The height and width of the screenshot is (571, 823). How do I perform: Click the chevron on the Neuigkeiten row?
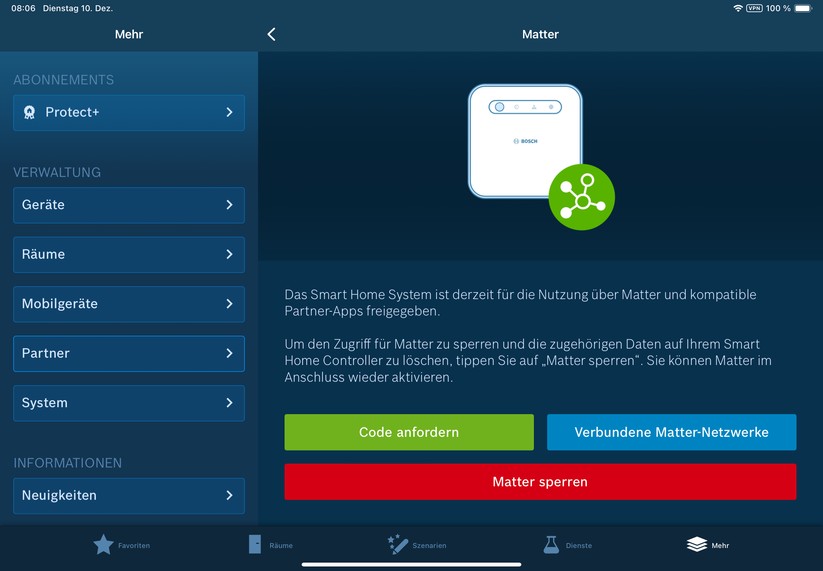click(x=229, y=495)
